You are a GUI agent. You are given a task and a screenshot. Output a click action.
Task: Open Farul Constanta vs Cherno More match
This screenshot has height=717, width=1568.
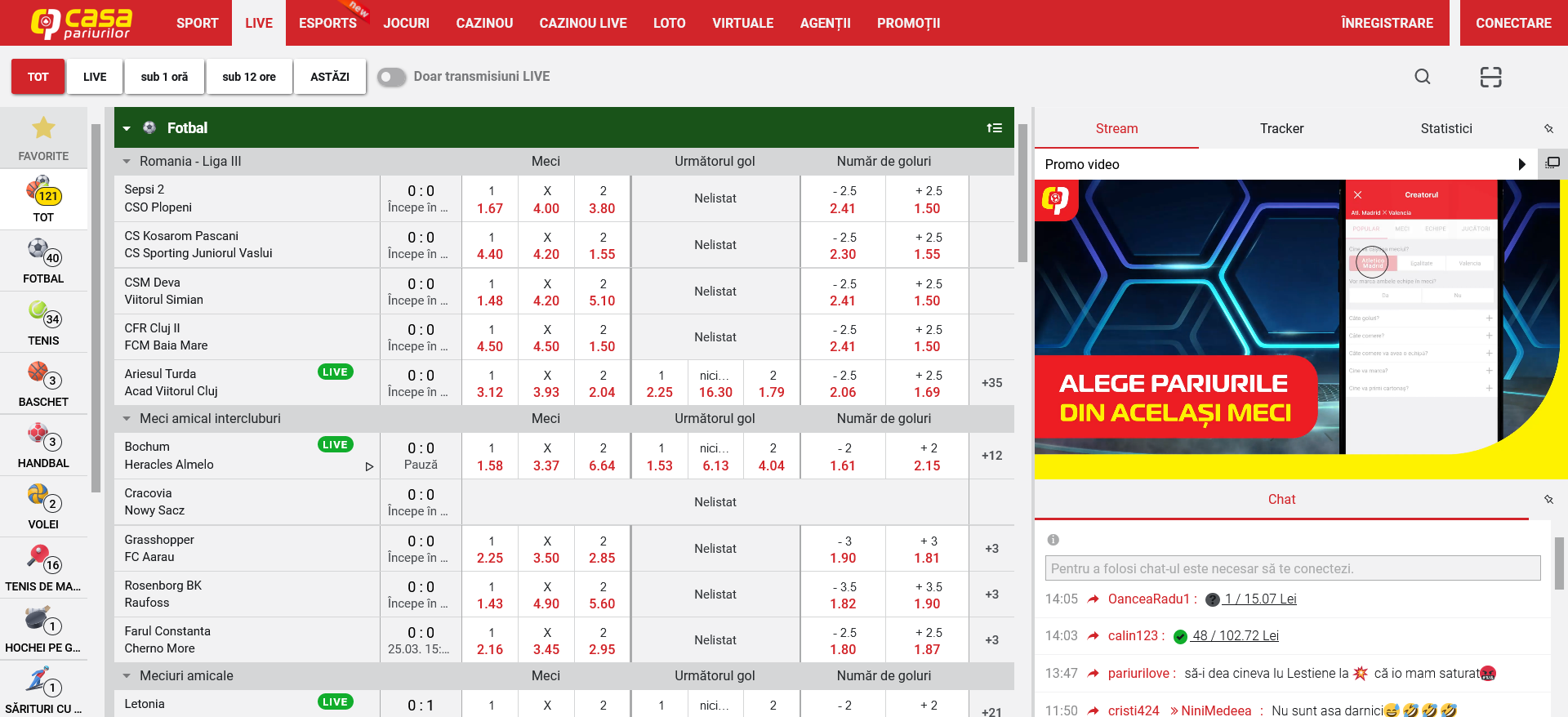(x=247, y=640)
